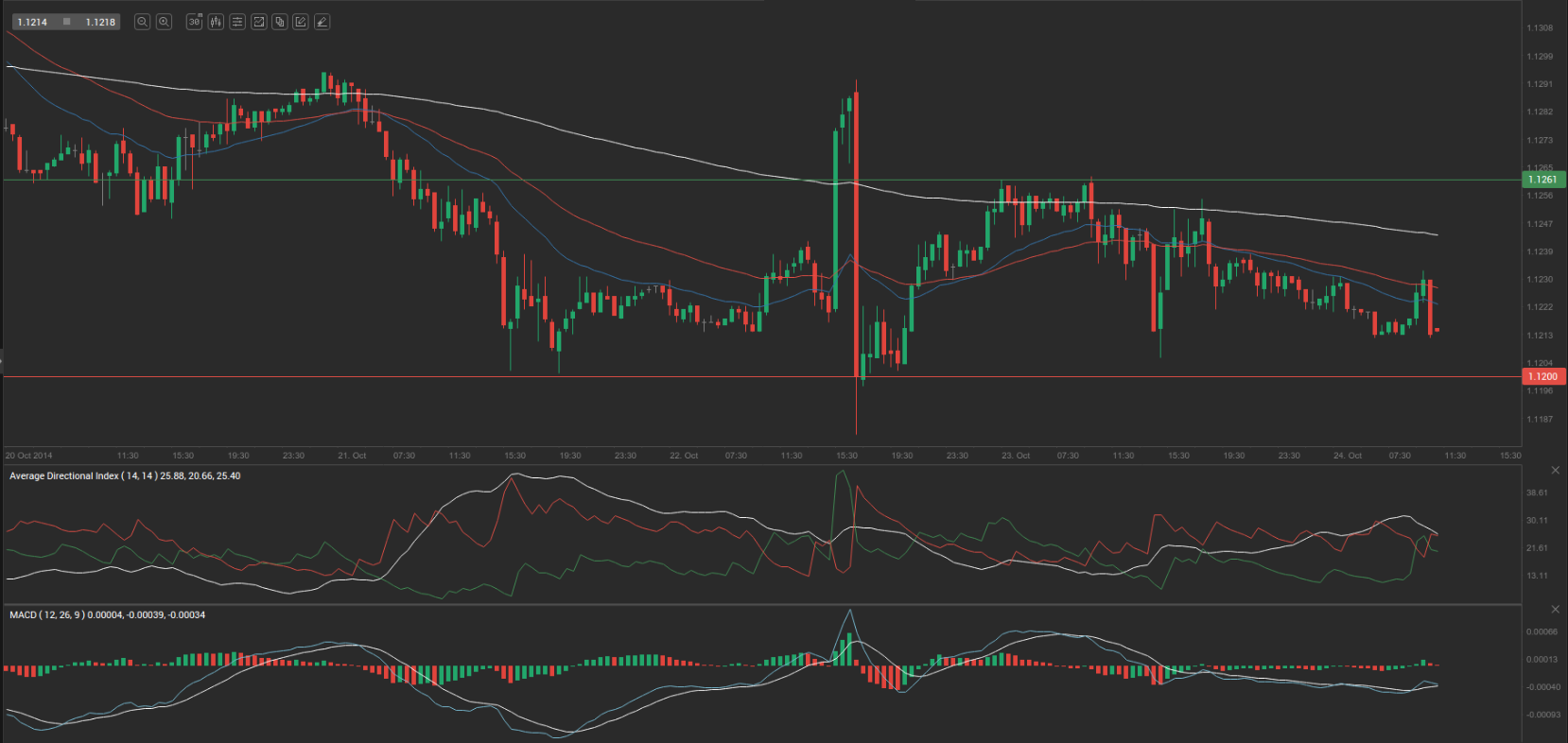Image resolution: width=1568 pixels, height=743 pixels.
Task: Select the green 1.1261 price level tag
Action: [1542, 180]
